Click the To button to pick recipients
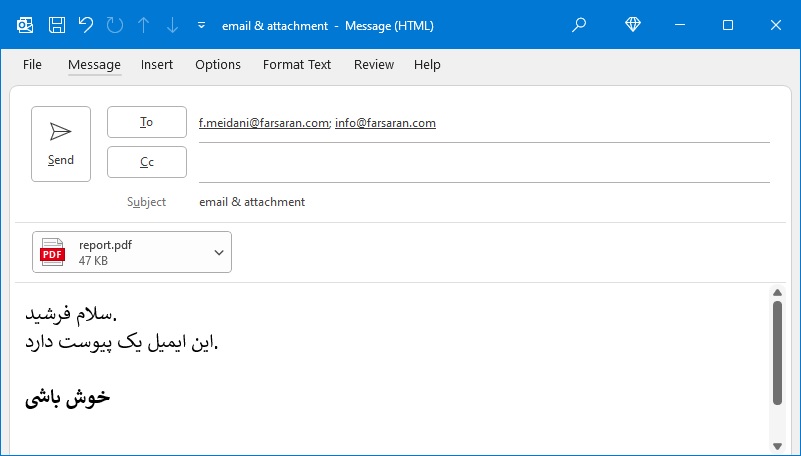801x456 pixels. (147, 122)
